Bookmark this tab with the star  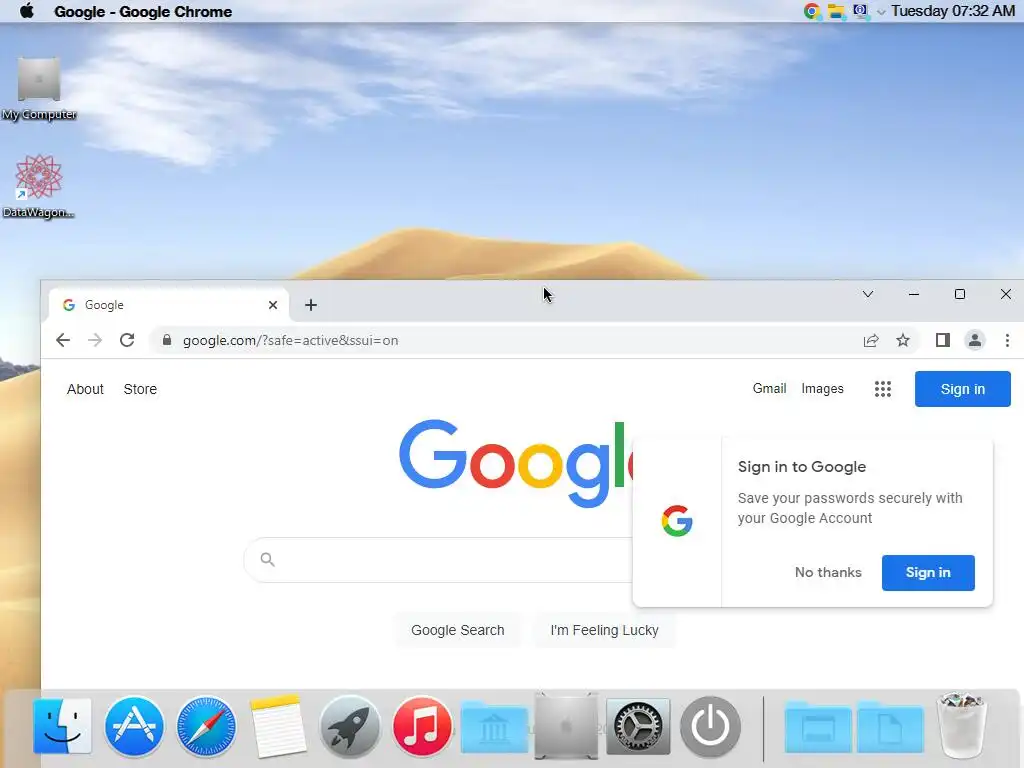coord(903,340)
